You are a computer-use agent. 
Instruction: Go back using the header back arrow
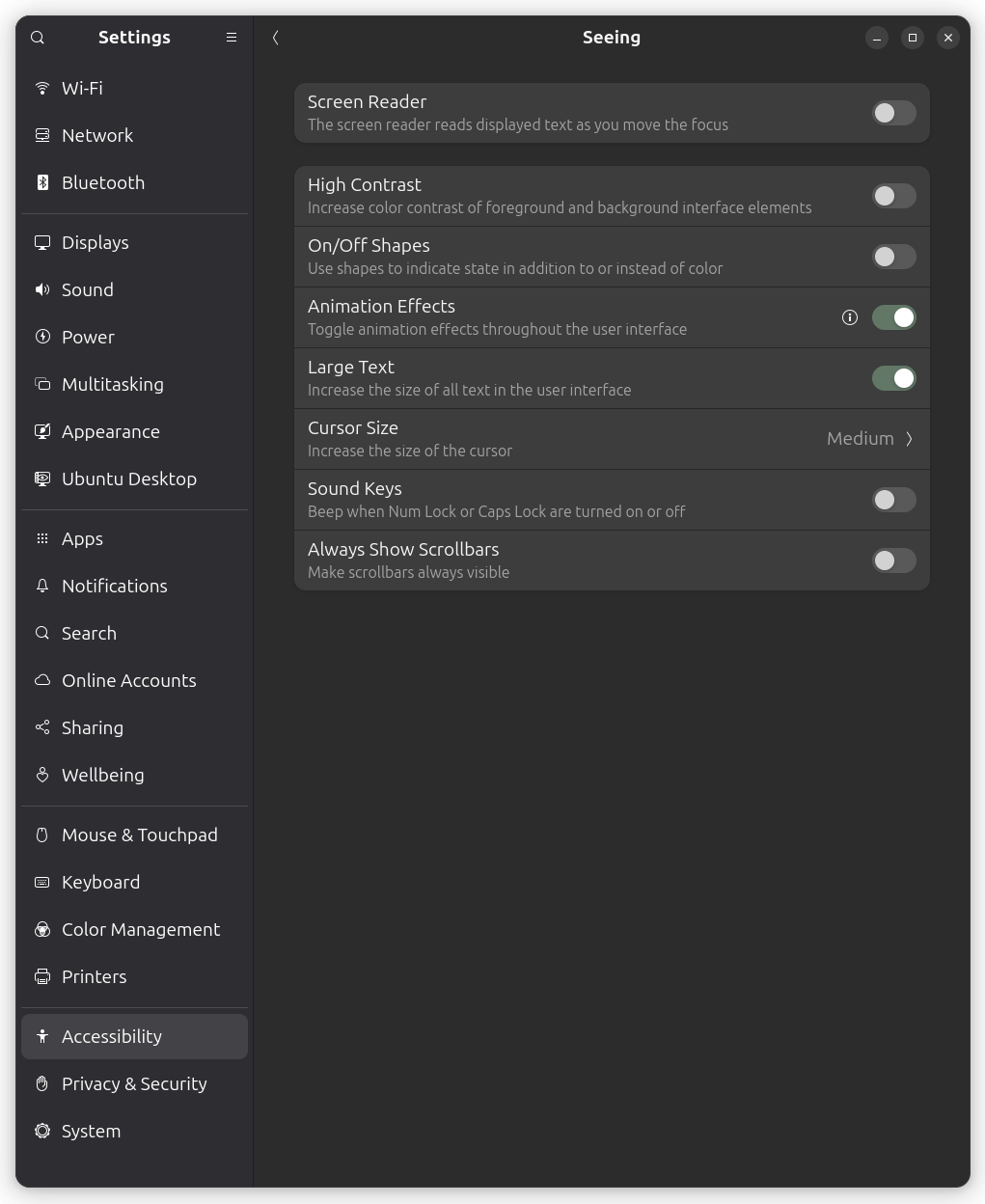click(x=276, y=38)
